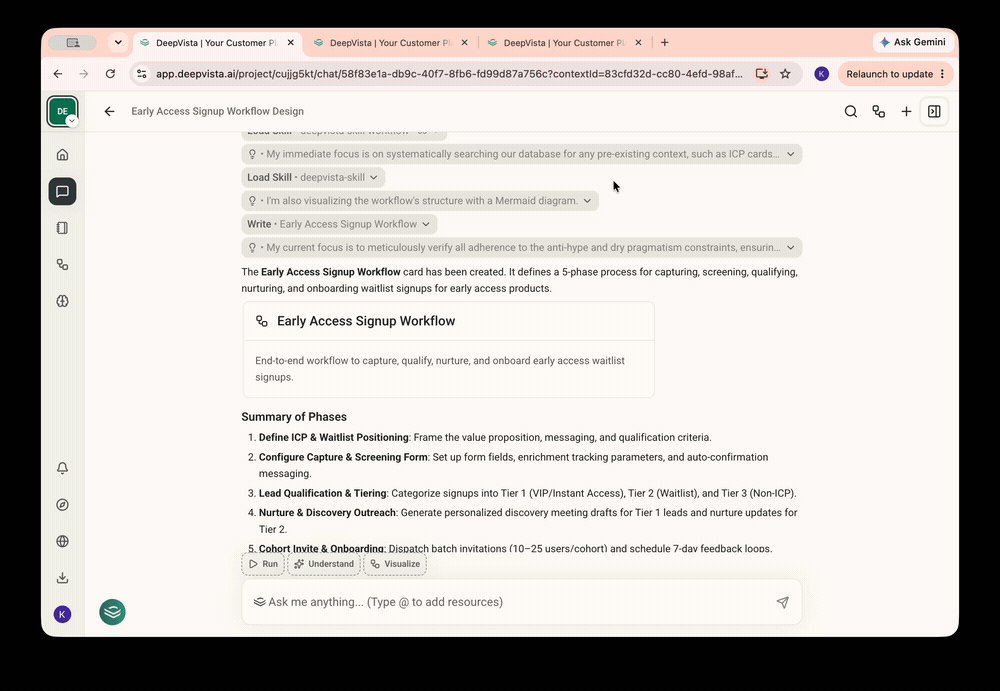Select the first DeepVista browser tab

217,43
